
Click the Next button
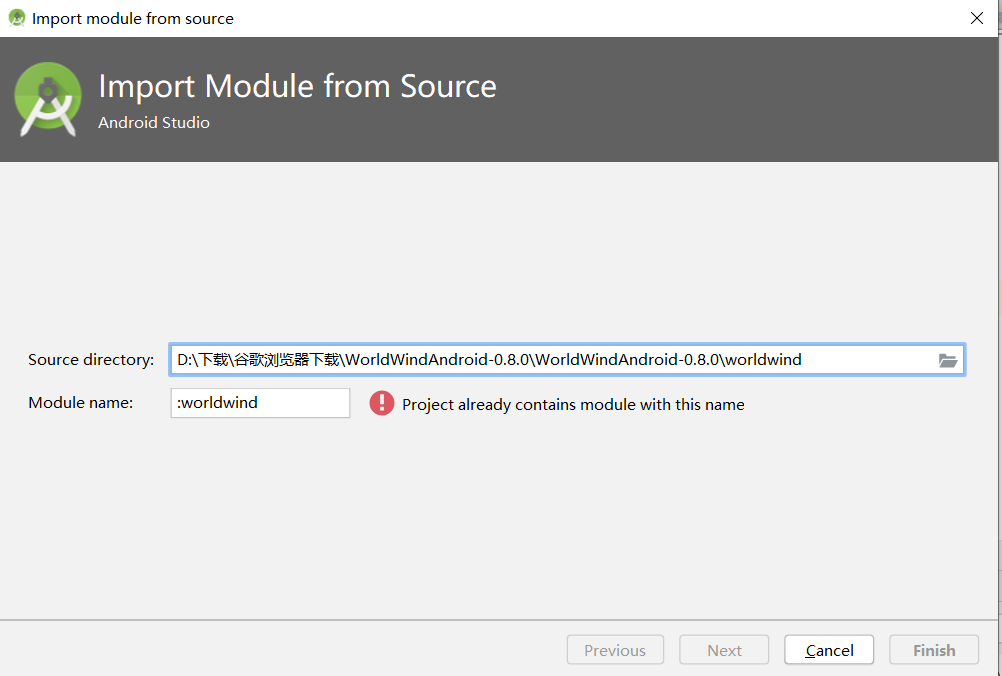(723, 649)
